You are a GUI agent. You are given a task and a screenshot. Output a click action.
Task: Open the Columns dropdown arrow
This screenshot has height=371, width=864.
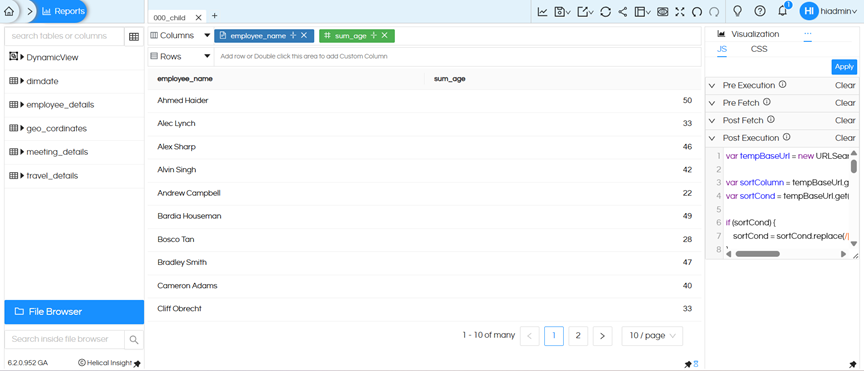[x=207, y=35]
